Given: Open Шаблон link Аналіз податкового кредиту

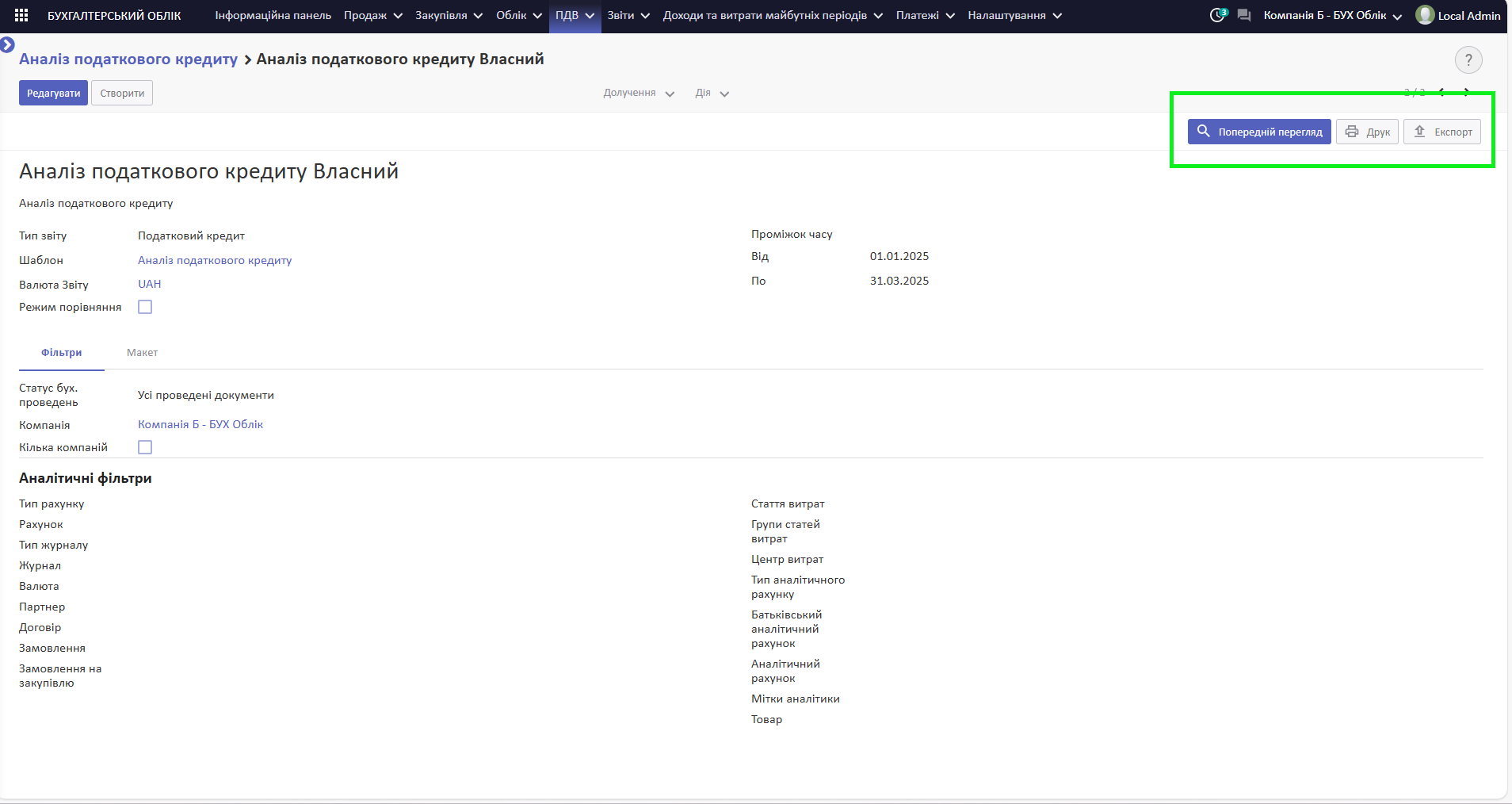Looking at the screenshot, I should 215,260.
